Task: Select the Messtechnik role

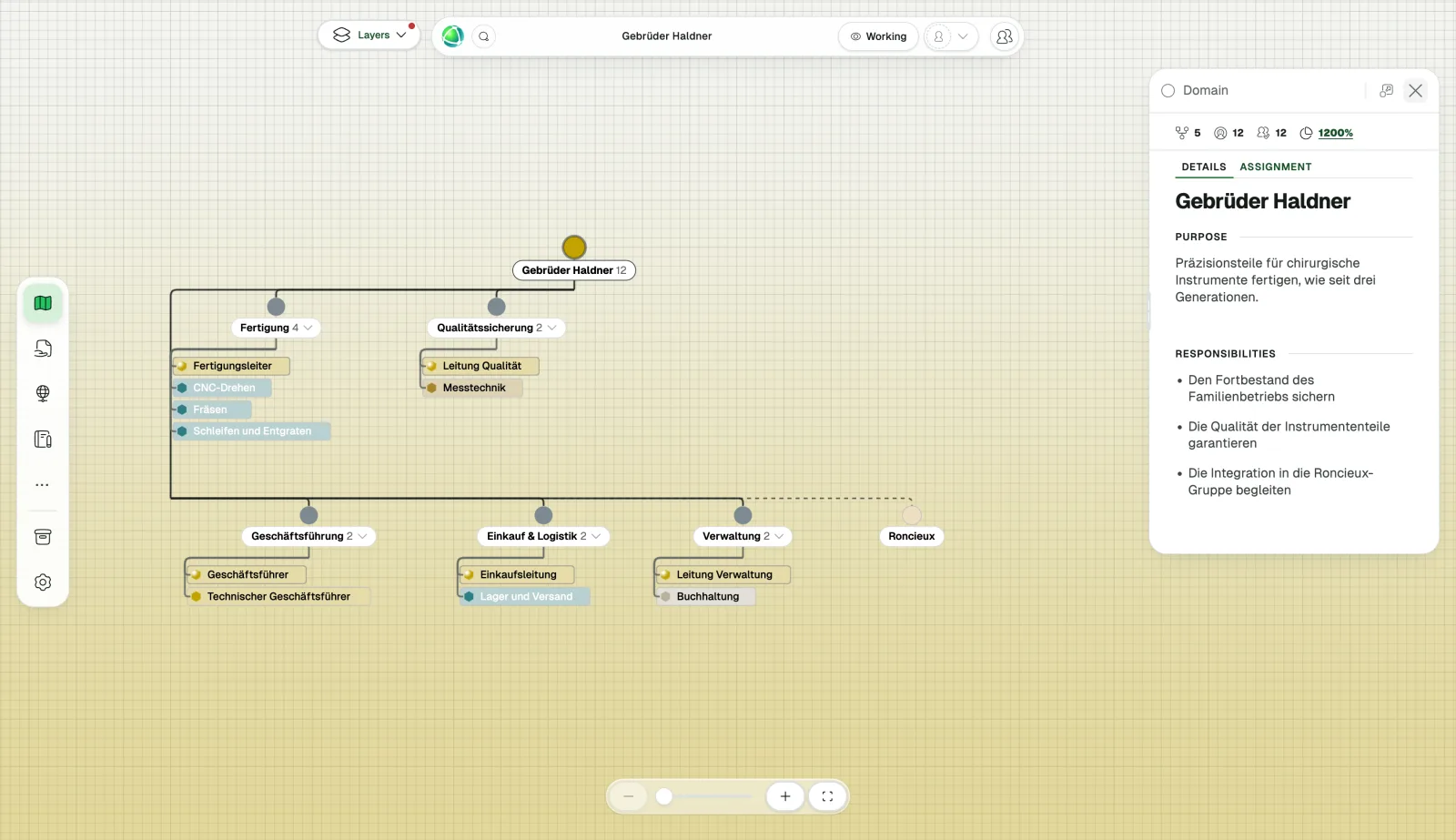Action: click(473, 388)
